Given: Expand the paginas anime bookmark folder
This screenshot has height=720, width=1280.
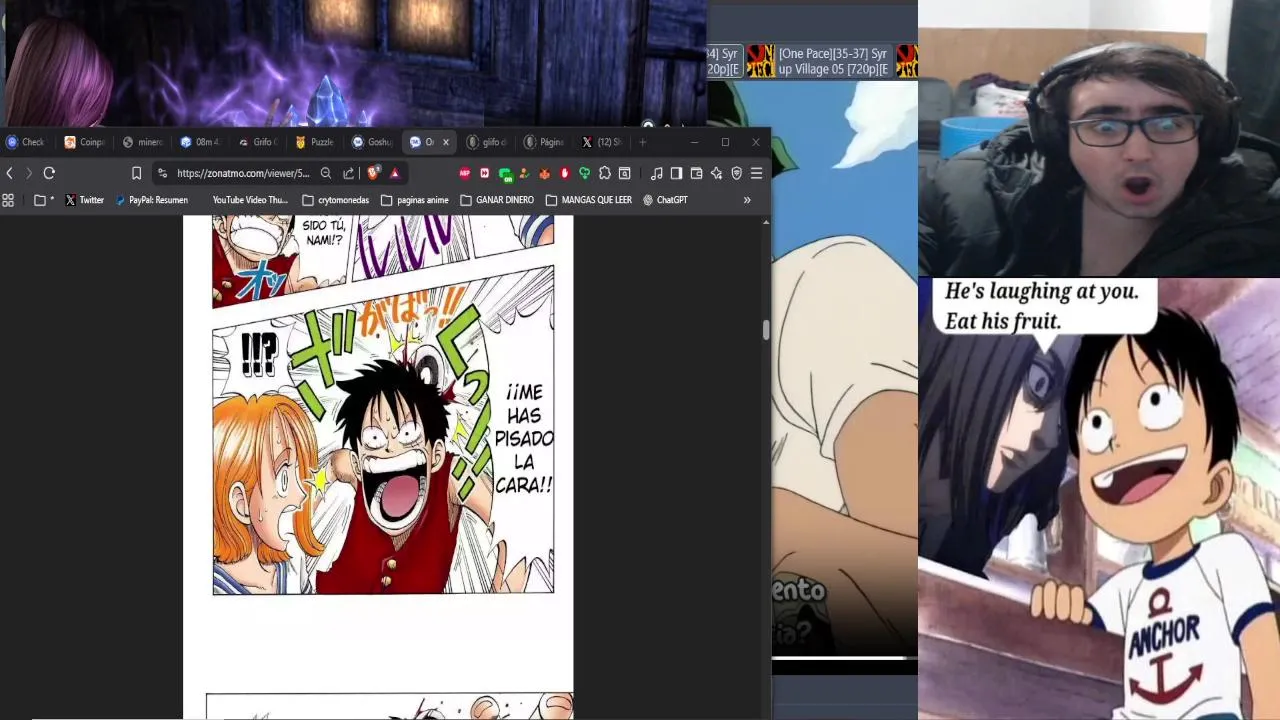Looking at the screenshot, I should tap(415, 200).
